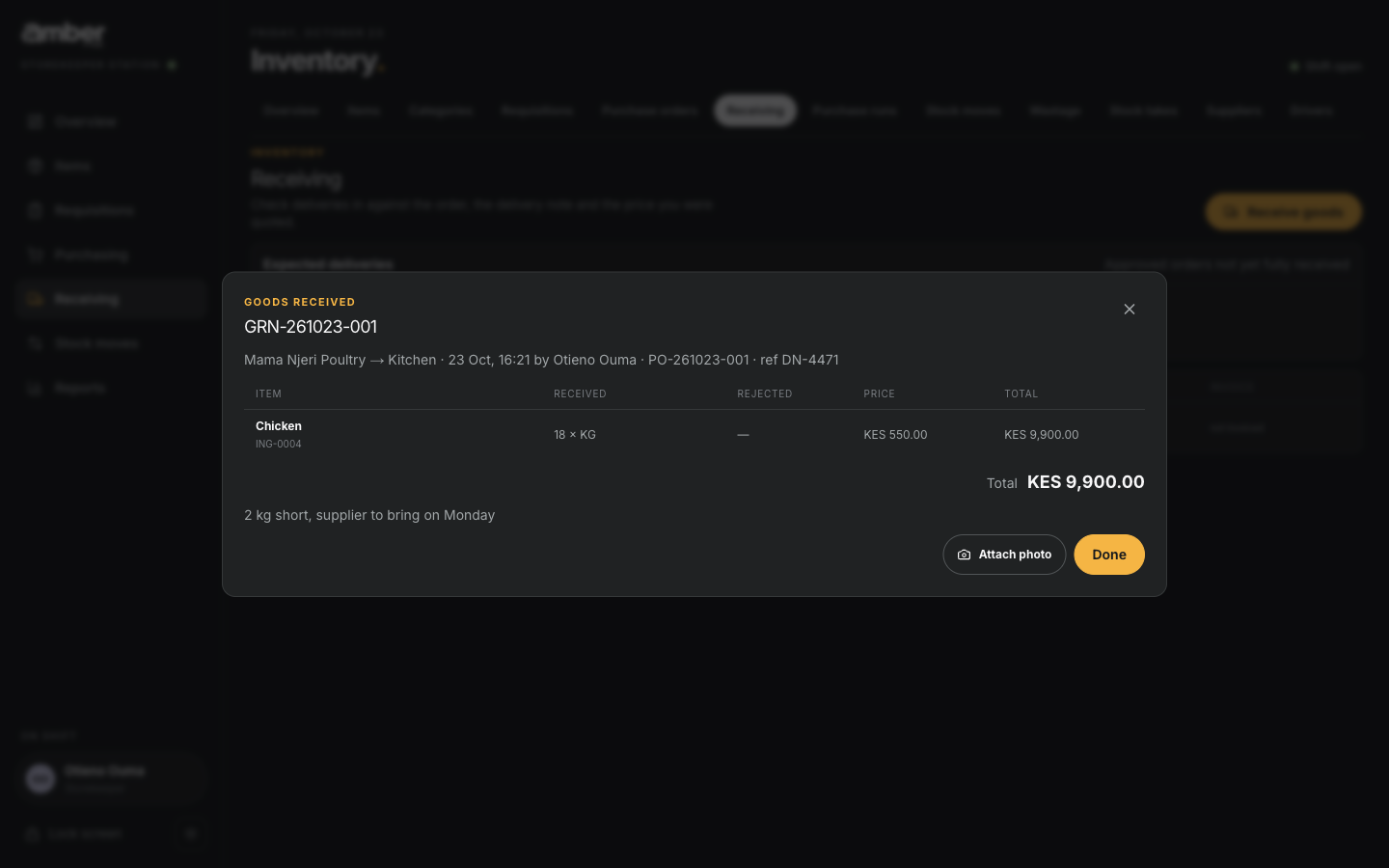The height and width of the screenshot is (868, 1389).
Task: Select the GRN-261023-001 receipt number
Action: pos(311,327)
